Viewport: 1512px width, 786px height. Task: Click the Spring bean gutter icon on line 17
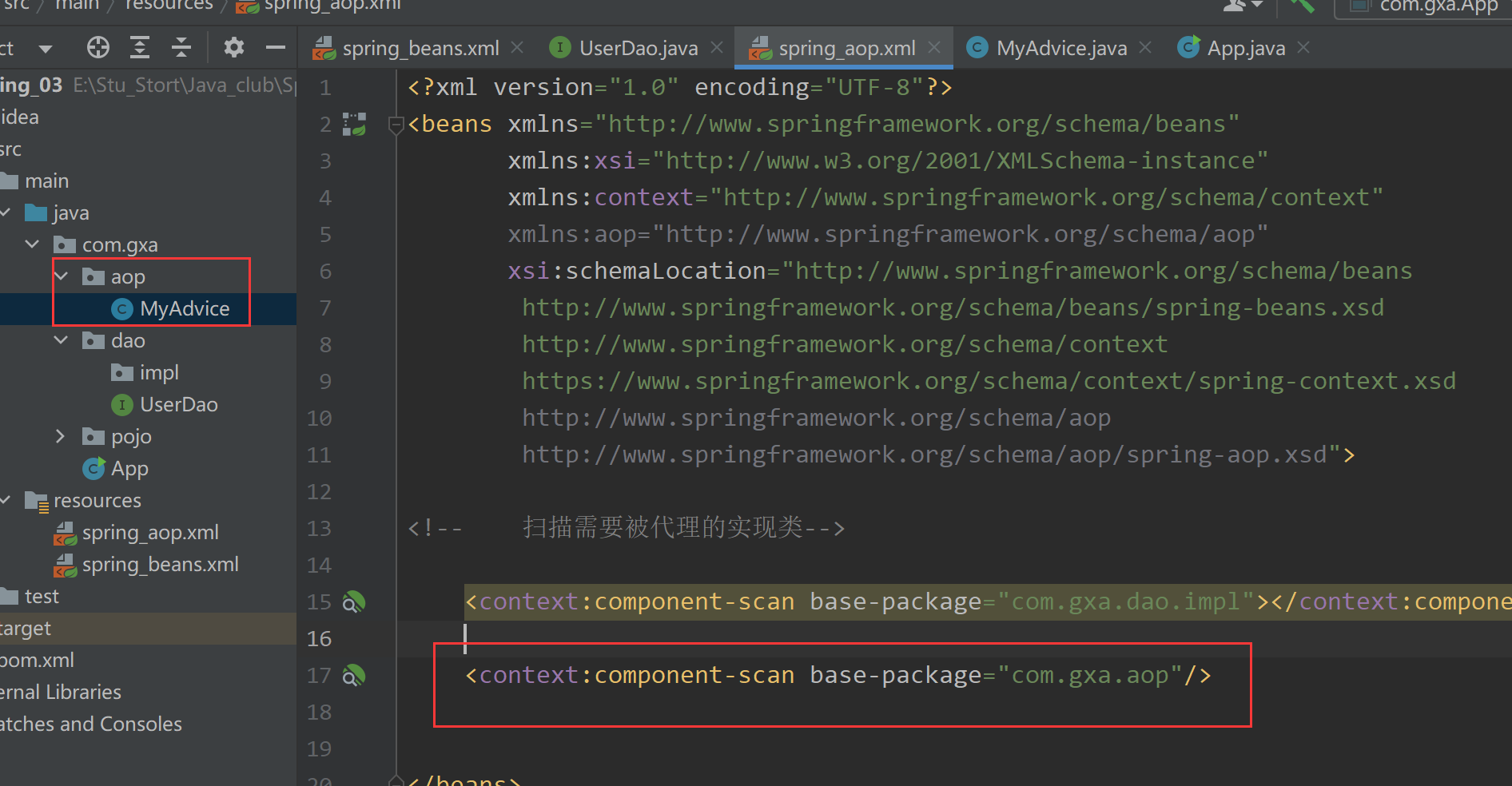pos(353,675)
